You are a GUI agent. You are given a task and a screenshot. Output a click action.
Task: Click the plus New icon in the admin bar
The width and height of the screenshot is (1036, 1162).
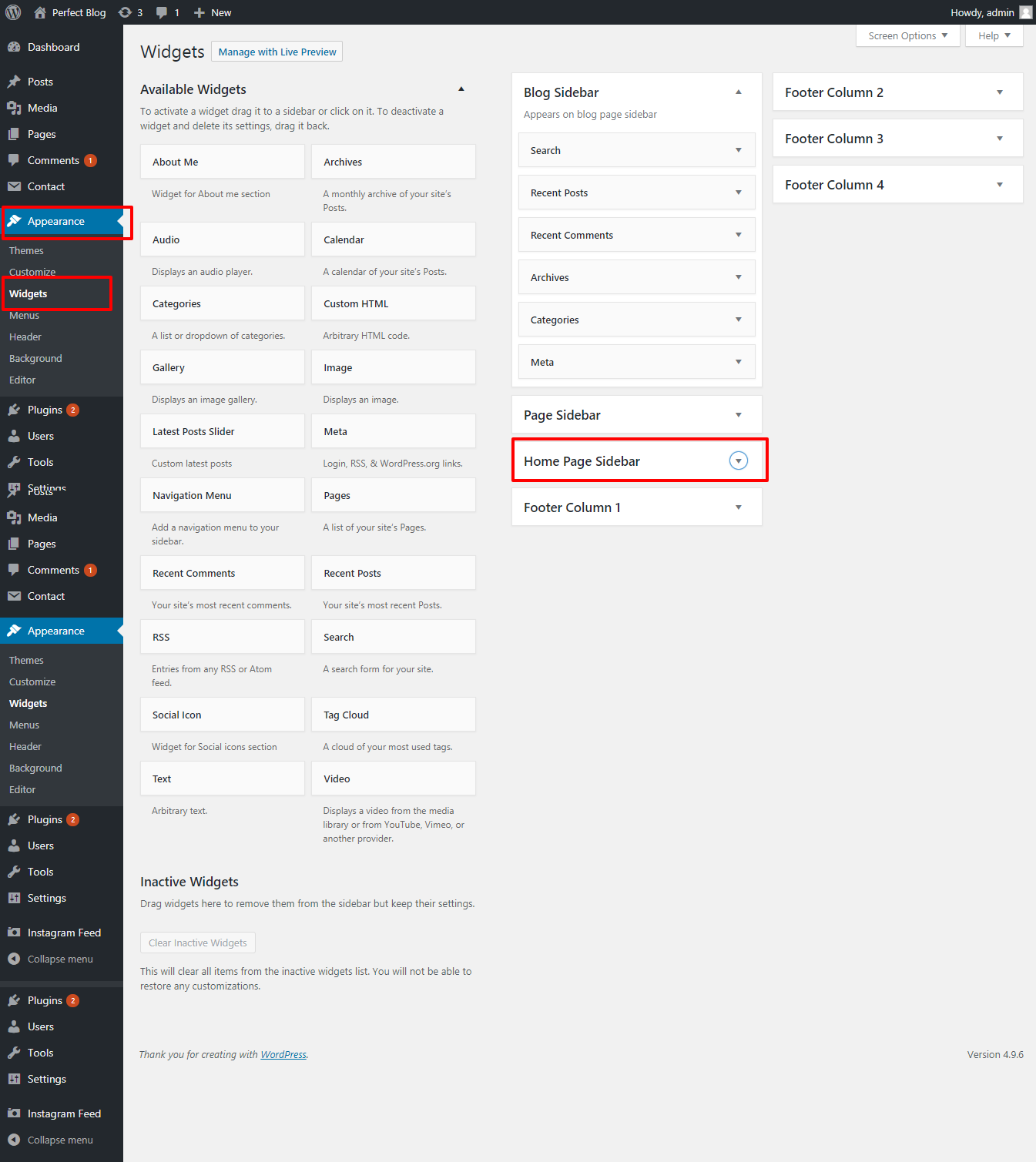[x=199, y=12]
